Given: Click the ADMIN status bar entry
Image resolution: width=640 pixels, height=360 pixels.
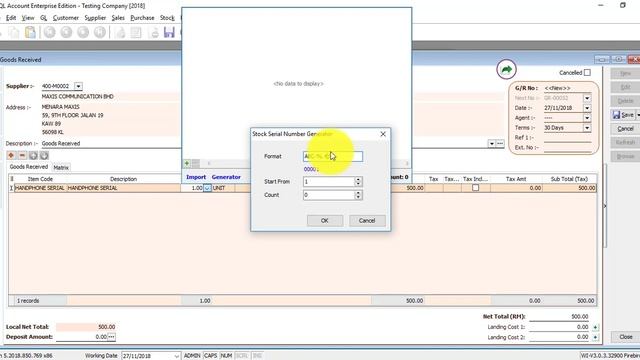Looking at the screenshot, I should click(191, 356).
